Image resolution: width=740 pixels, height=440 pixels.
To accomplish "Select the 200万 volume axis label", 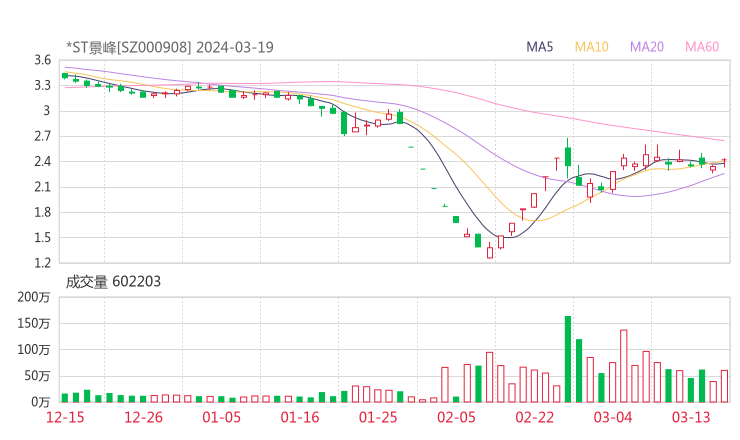I will tap(34, 297).
